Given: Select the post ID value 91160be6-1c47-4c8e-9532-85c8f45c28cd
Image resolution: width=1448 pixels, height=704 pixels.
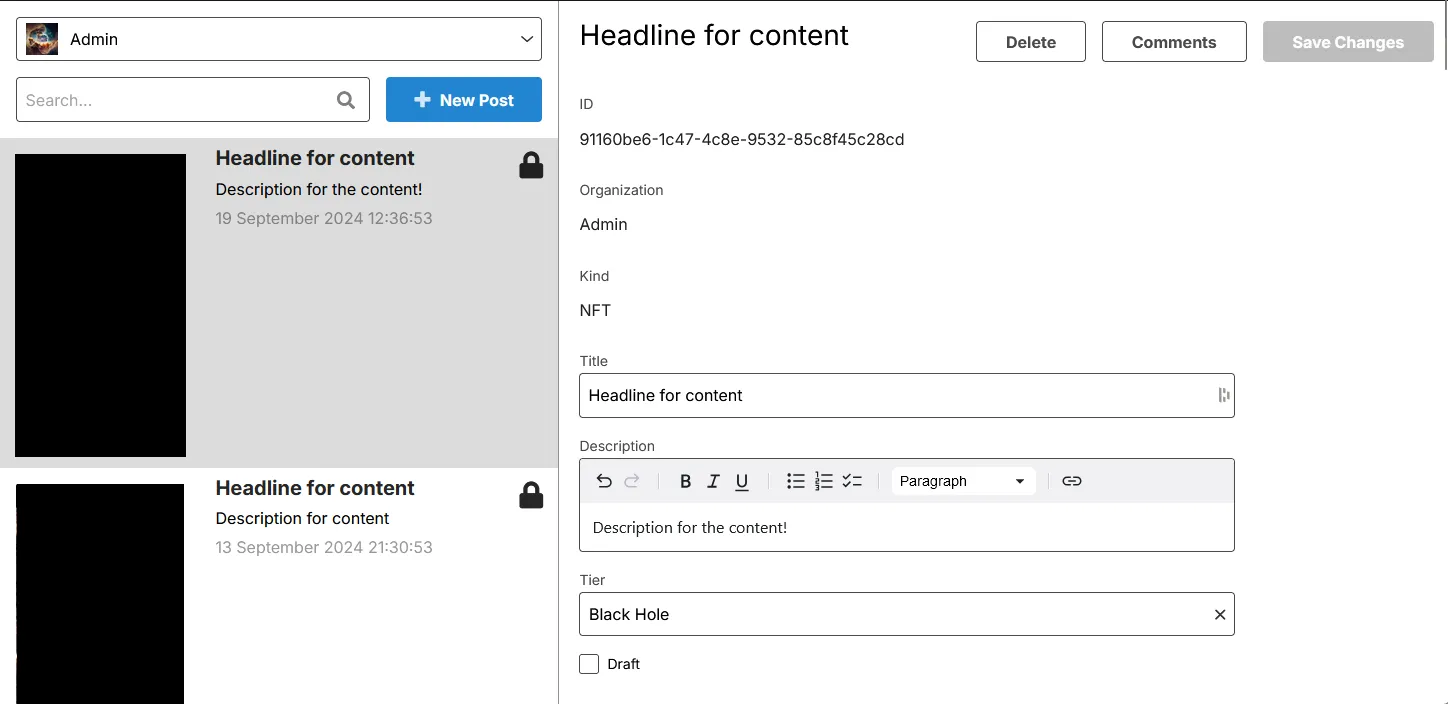Looking at the screenshot, I should point(742,139).
